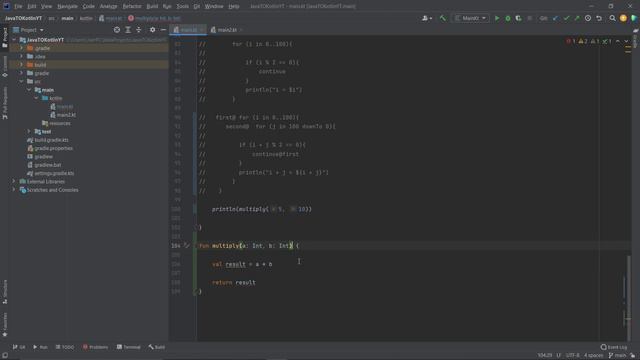Open the TODO tool window
640x360 pixels.
(64, 347)
